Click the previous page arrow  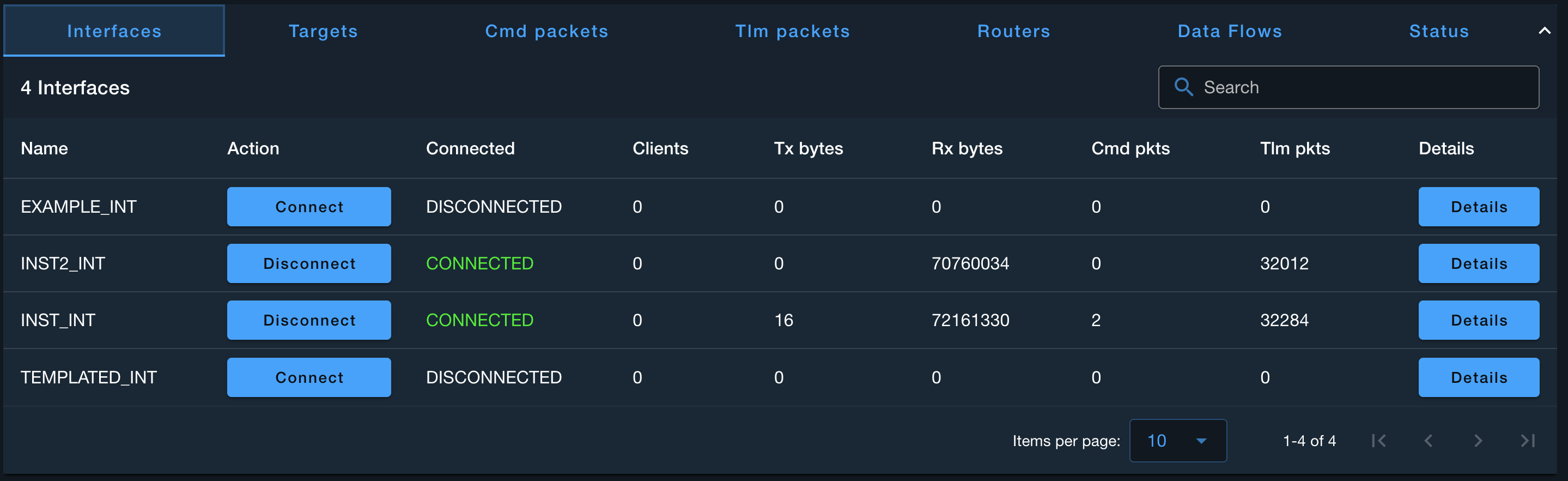(1428, 441)
